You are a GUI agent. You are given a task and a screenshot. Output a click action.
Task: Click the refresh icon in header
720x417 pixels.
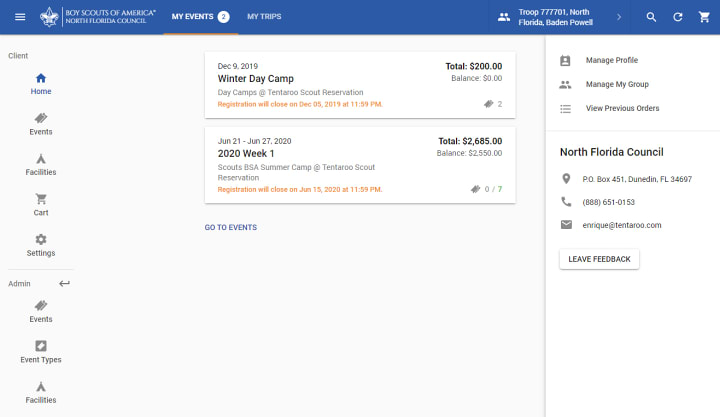(x=677, y=17)
